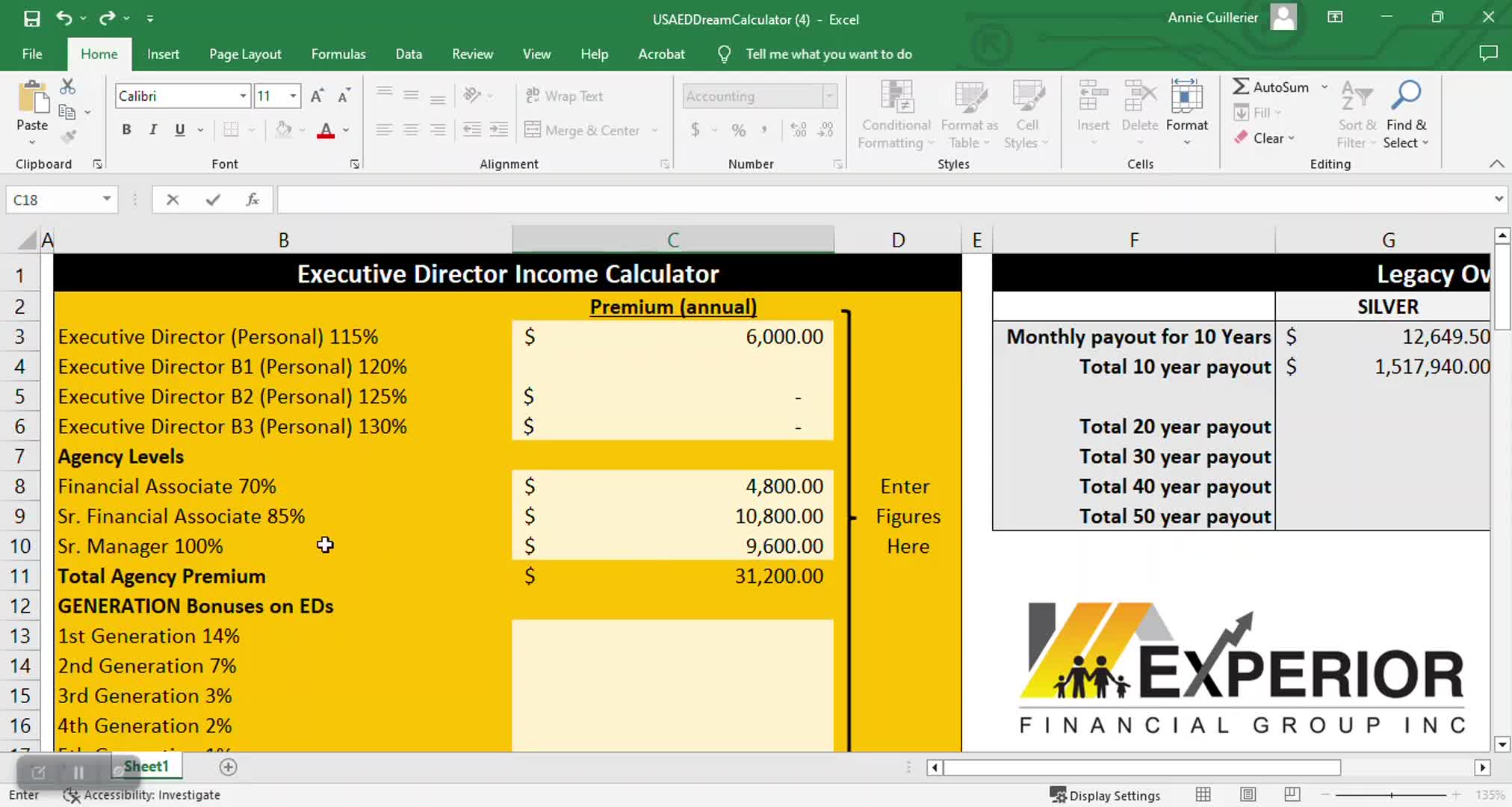Image resolution: width=1512 pixels, height=807 pixels.
Task: Click the AutoSum sigma icon
Action: point(1241,87)
